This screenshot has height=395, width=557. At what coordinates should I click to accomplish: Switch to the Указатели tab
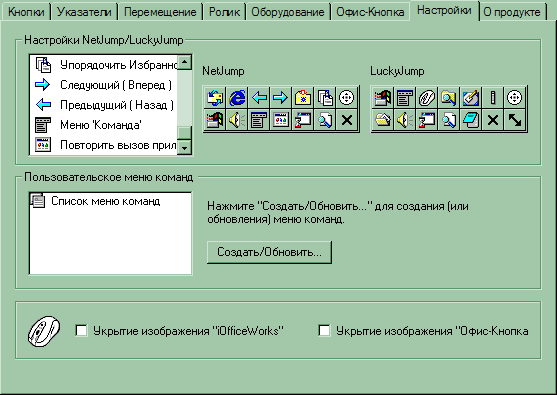tap(84, 12)
